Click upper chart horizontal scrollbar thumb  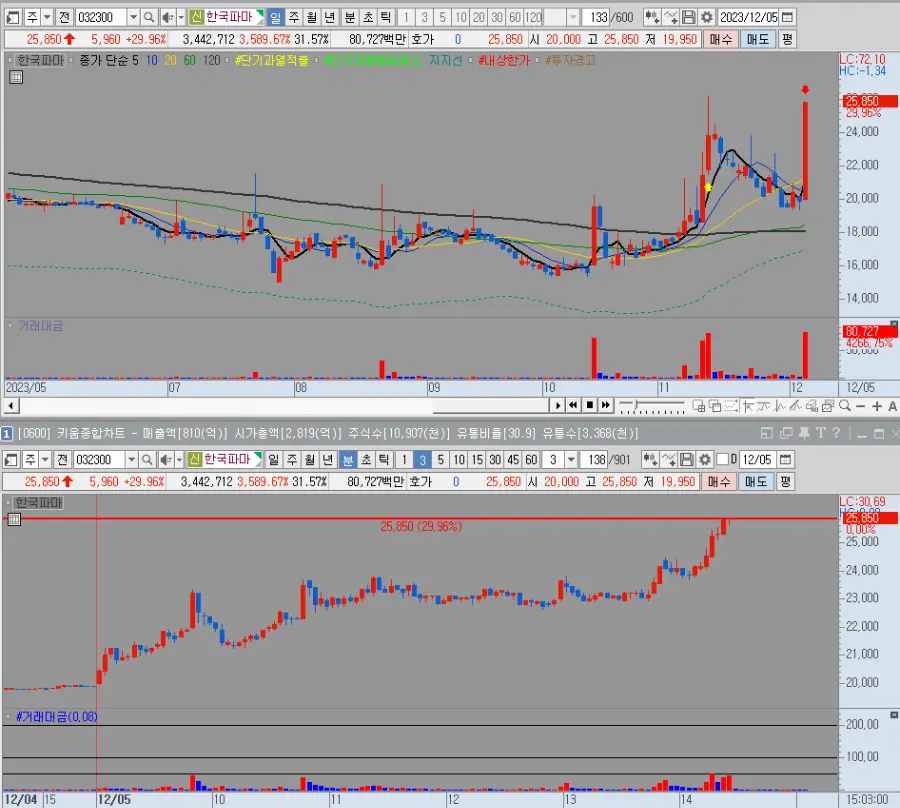coord(492,406)
